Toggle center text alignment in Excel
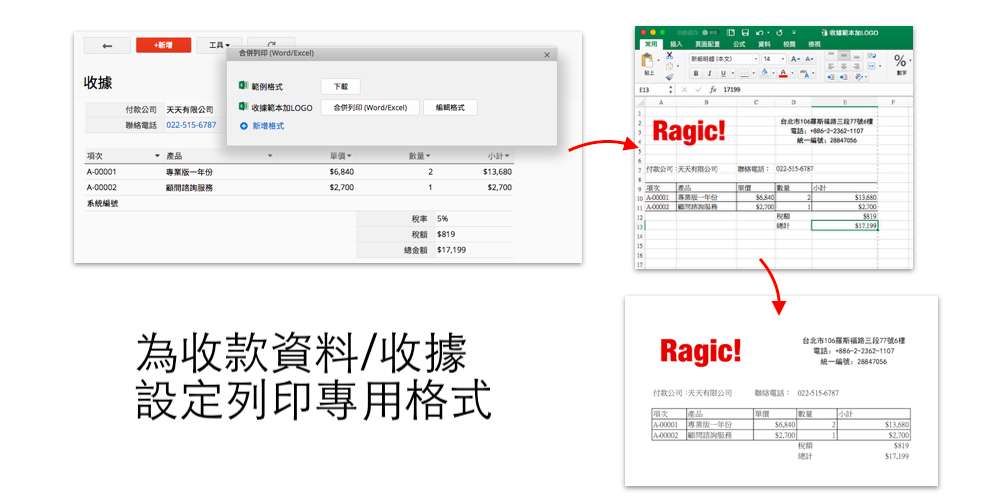Screen dimensions: 1000x500 click(x=844, y=66)
